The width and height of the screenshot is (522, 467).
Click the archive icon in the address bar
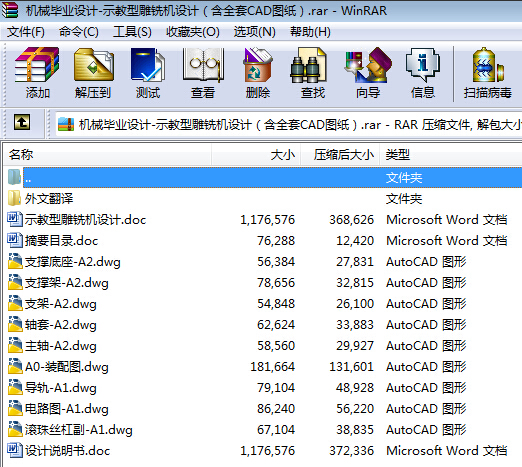click(66, 125)
